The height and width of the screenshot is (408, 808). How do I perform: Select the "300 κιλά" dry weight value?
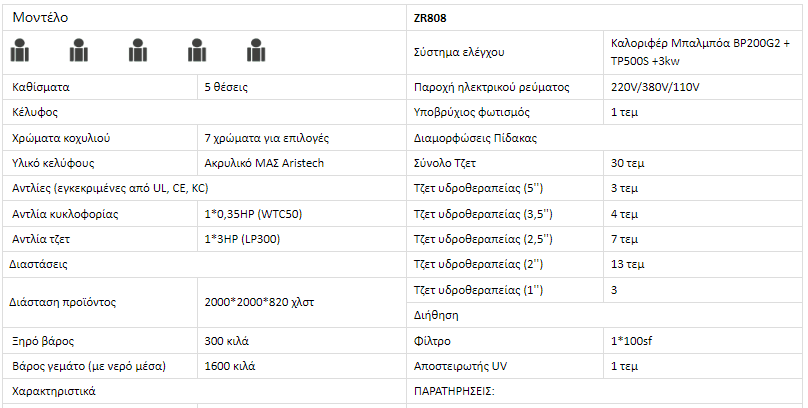coord(227,341)
